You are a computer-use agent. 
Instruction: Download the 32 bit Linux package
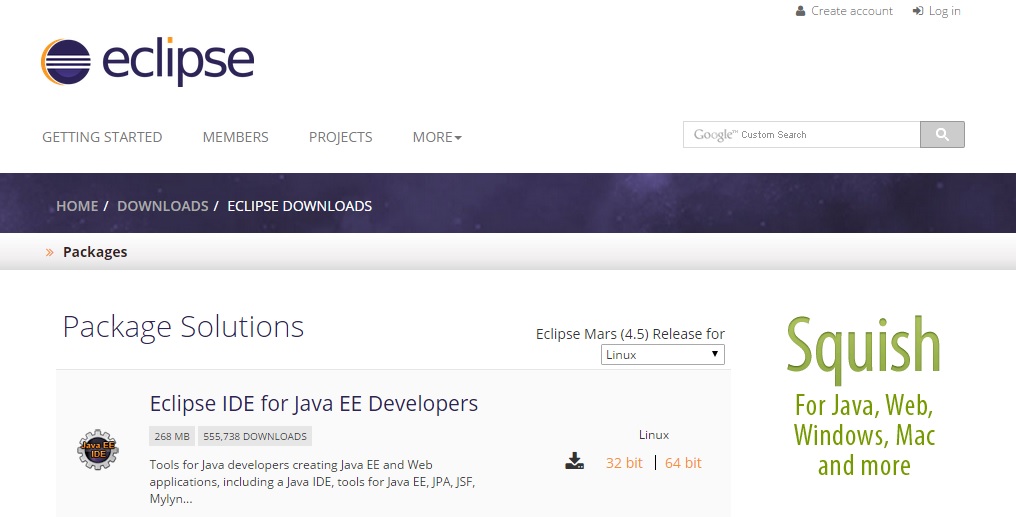click(624, 463)
